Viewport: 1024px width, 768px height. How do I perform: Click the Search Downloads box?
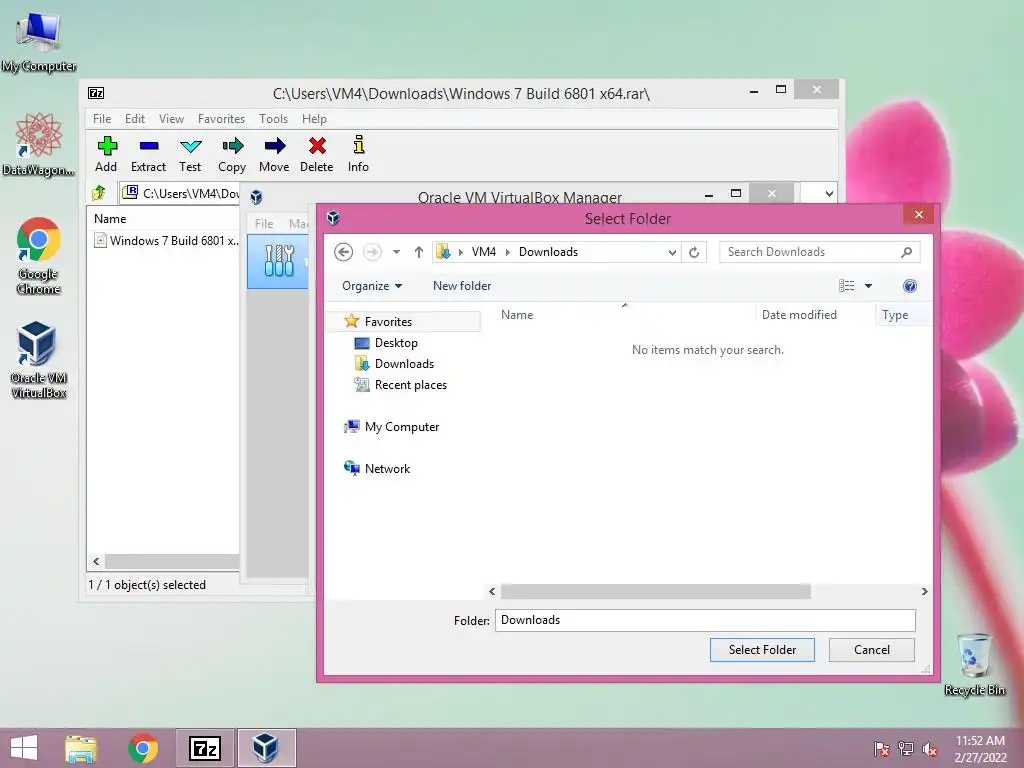pyautogui.click(x=810, y=252)
